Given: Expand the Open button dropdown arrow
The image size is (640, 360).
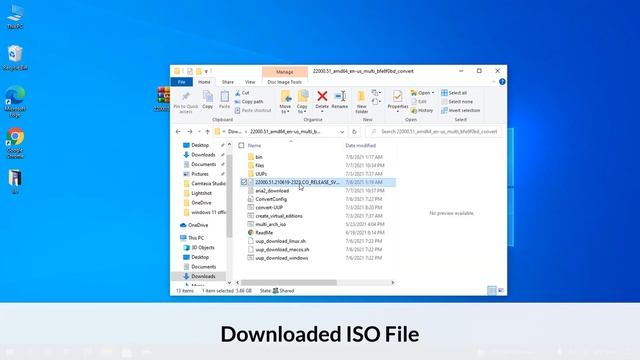Looking at the screenshot, I should 433,93.
